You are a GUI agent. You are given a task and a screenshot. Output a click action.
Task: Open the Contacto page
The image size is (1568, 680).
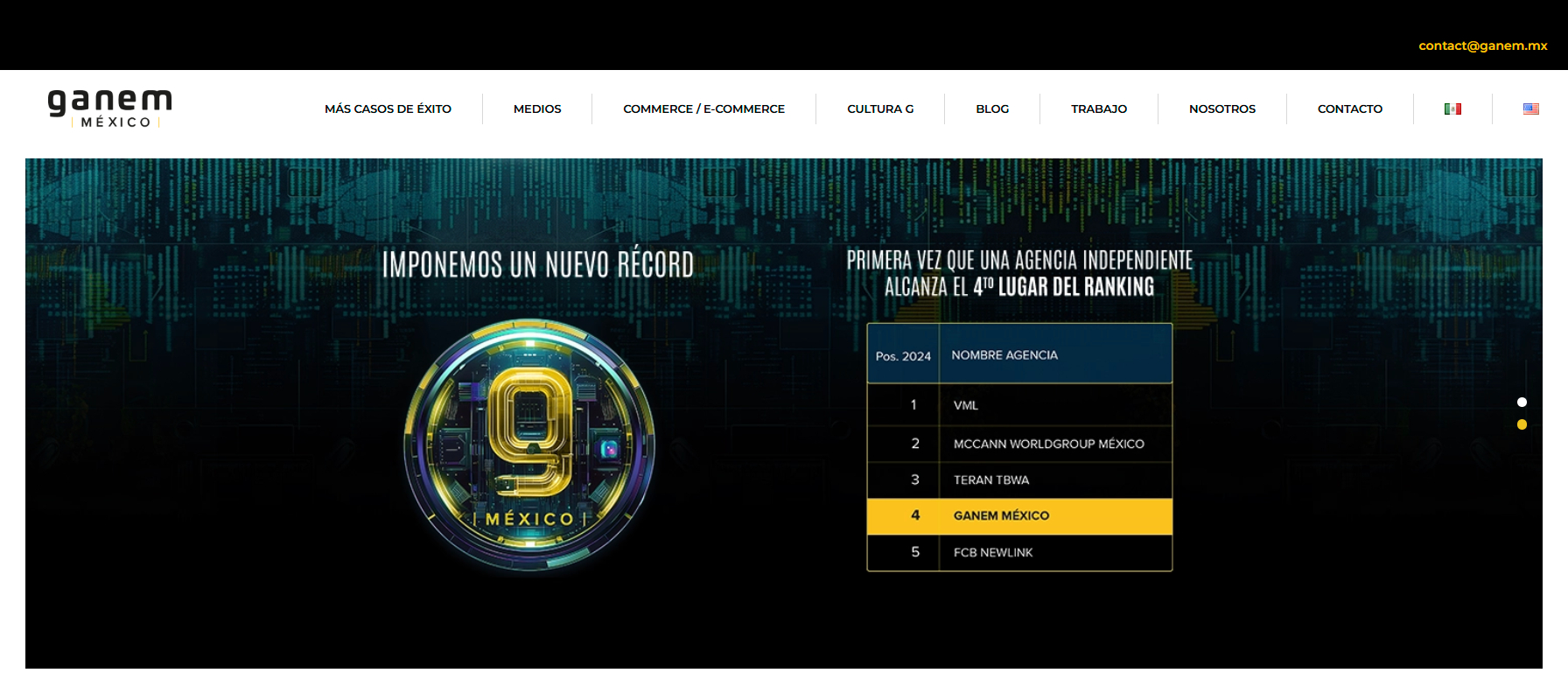point(1349,109)
